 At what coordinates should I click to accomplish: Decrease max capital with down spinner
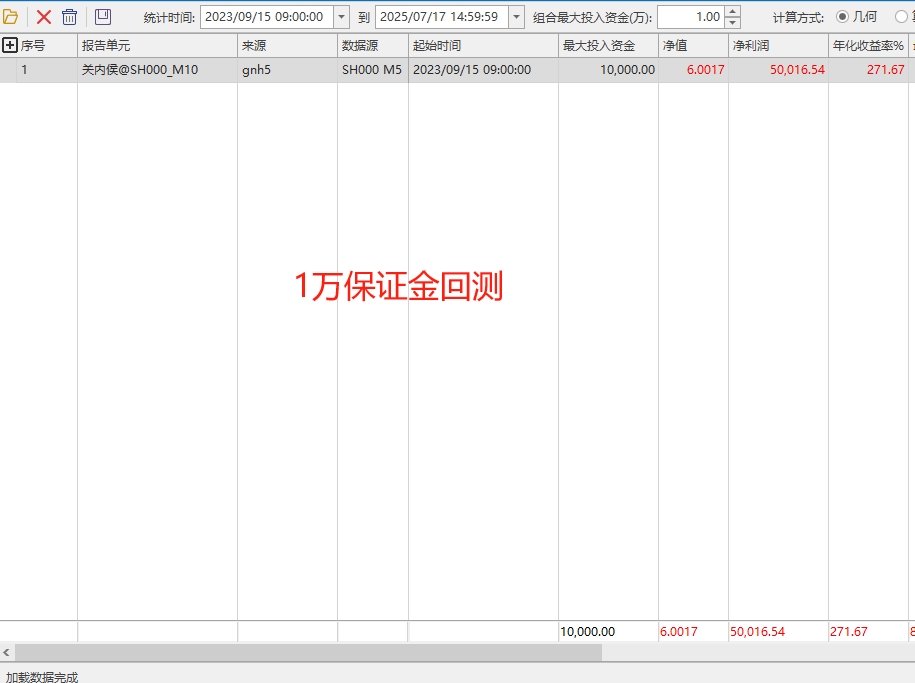tap(733, 23)
